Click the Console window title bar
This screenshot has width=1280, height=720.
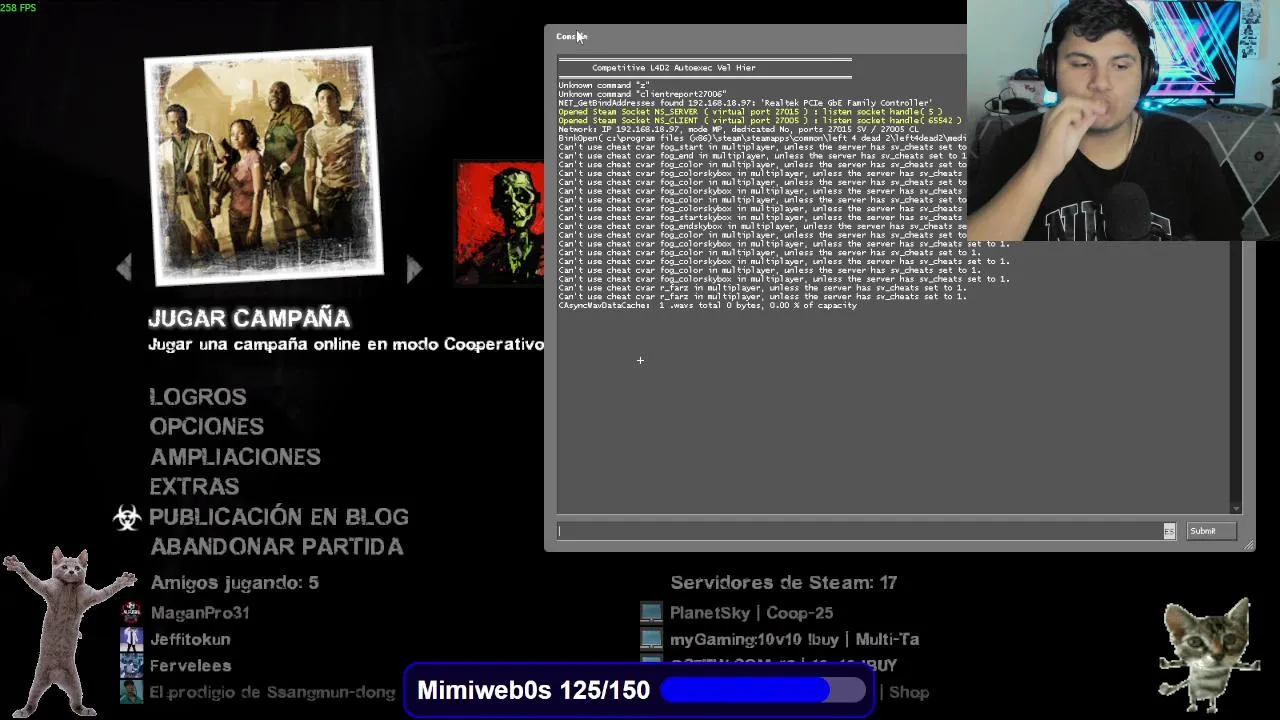[756, 36]
